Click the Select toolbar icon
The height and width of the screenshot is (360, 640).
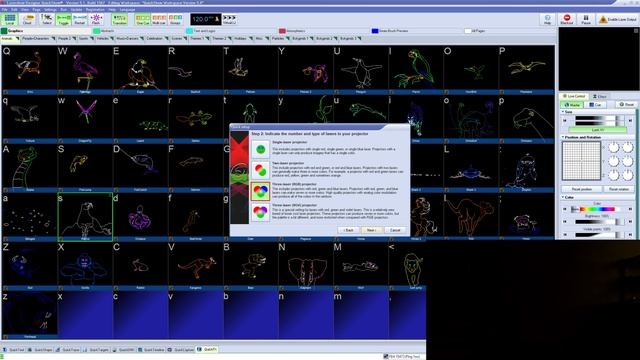pyautogui.click(x=47, y=19)
